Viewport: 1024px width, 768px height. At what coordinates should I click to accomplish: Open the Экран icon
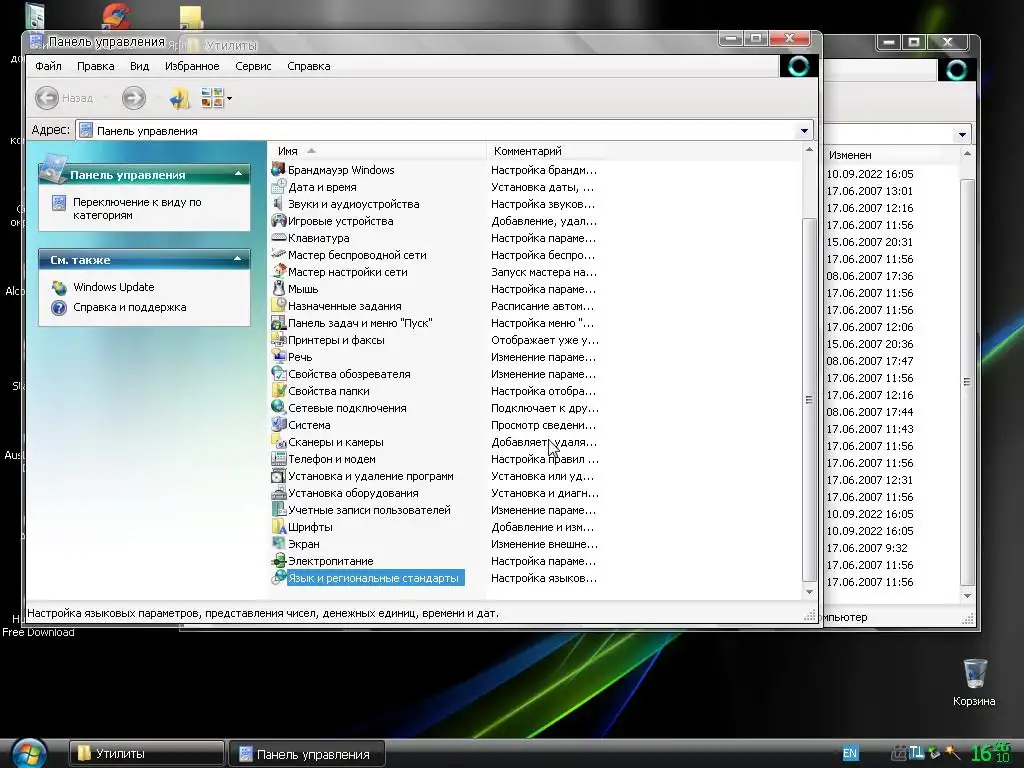coord(278,543)
